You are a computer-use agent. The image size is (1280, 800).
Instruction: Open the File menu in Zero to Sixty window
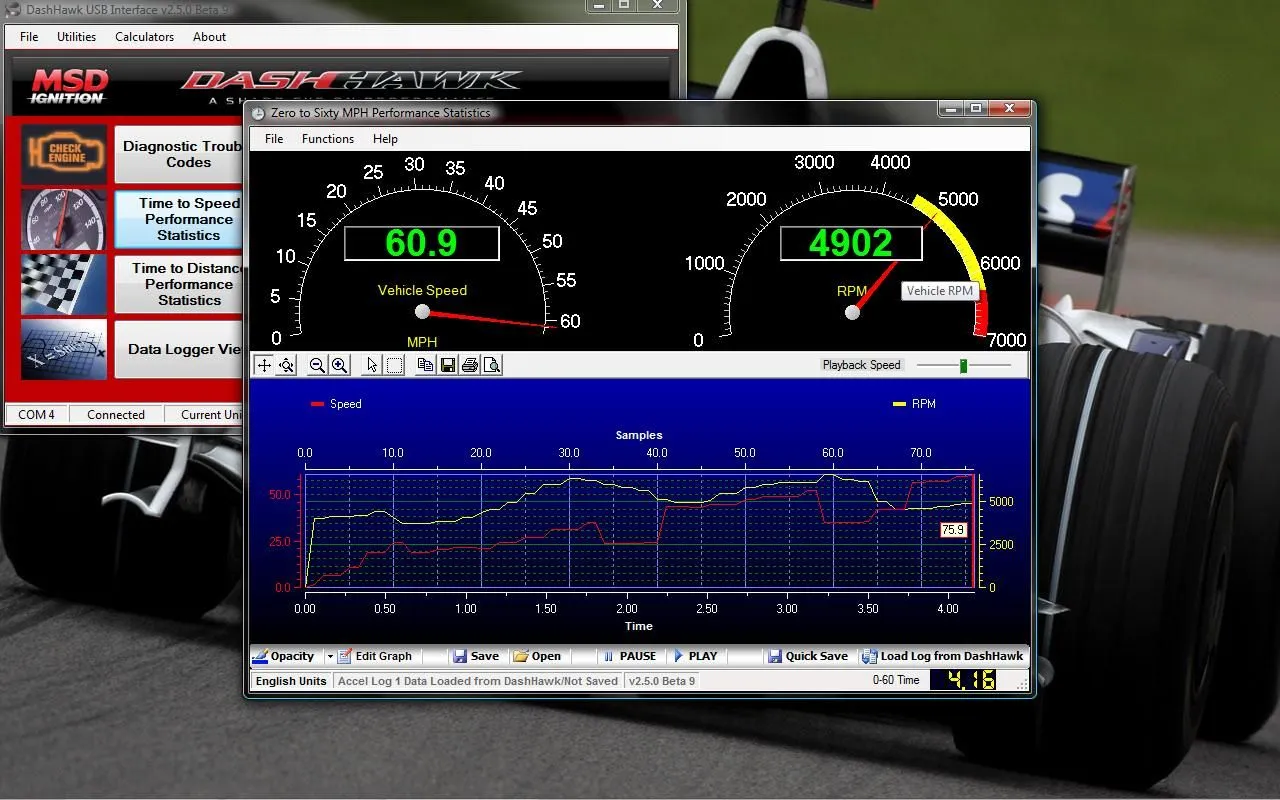(274, 139)
